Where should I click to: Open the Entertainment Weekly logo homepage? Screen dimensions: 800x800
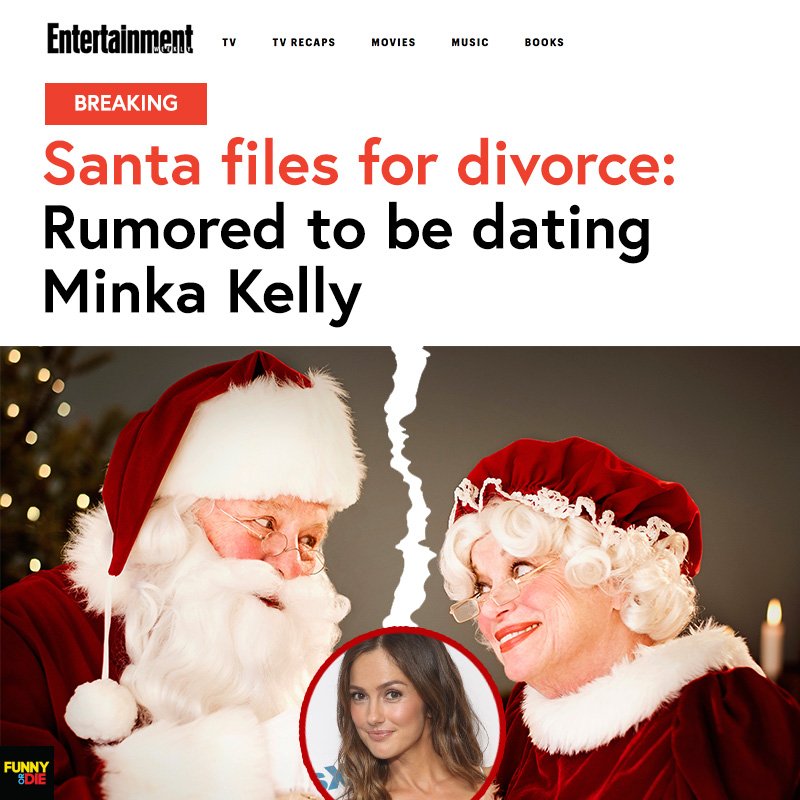pos(120,39)
